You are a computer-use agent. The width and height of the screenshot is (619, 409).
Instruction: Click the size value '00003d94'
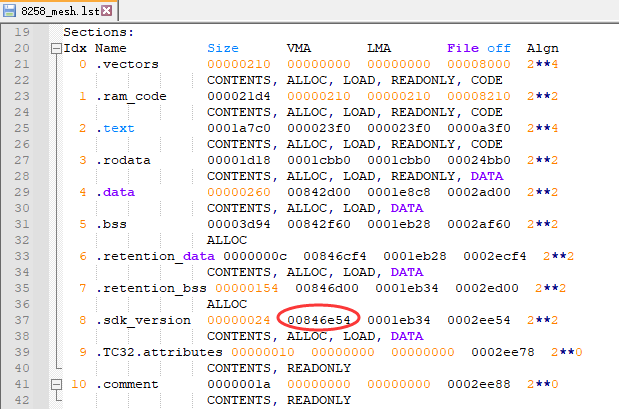pos(239,224)
